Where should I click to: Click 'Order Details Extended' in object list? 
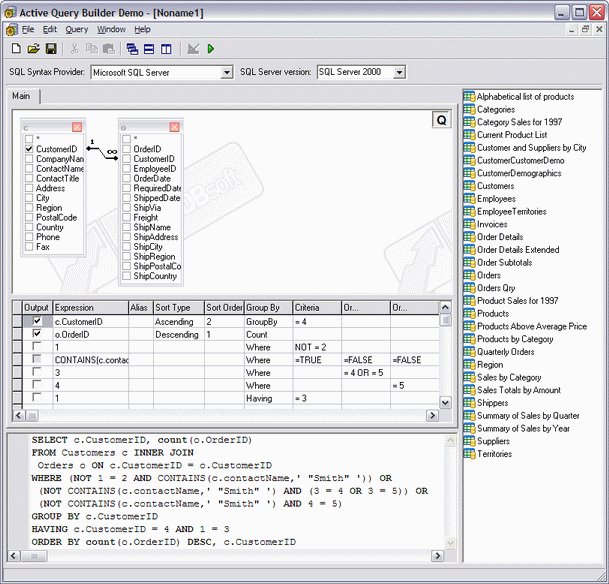coord(518,250)
